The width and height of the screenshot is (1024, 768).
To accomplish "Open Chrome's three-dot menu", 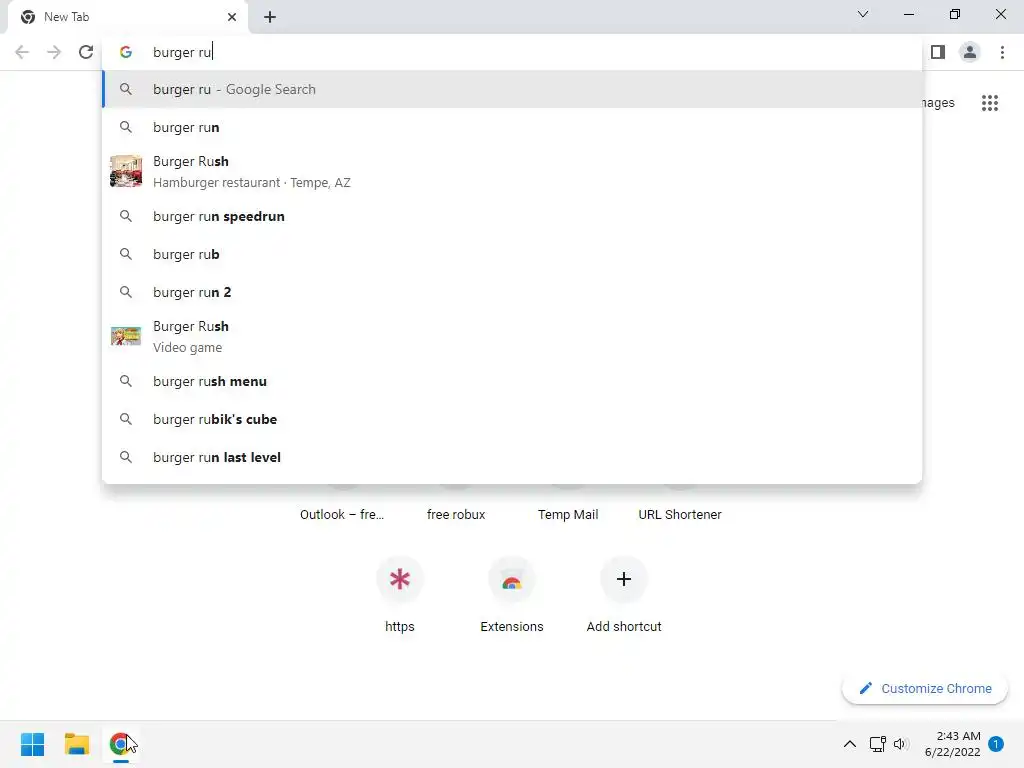I will [x=1002, y=52].
